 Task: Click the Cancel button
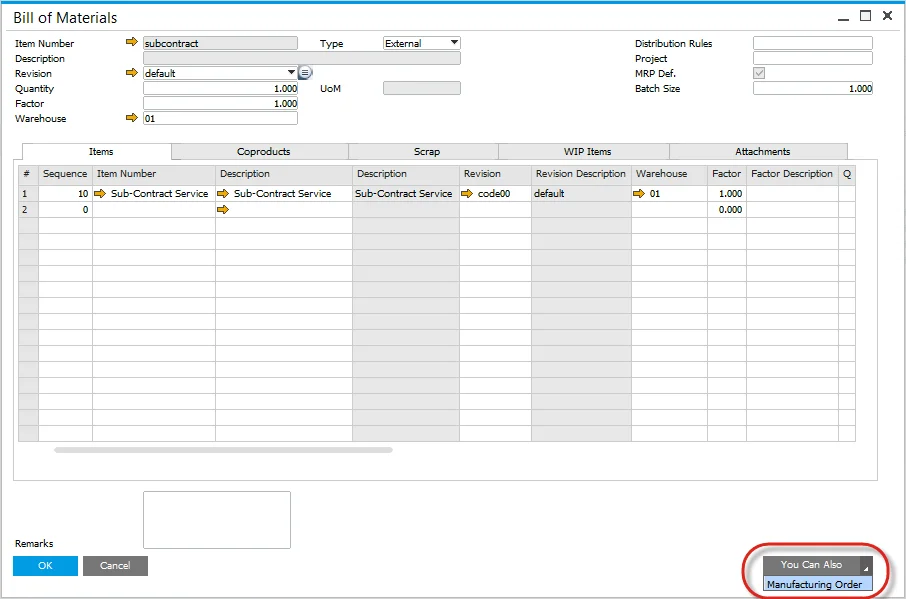pos(115,566)
